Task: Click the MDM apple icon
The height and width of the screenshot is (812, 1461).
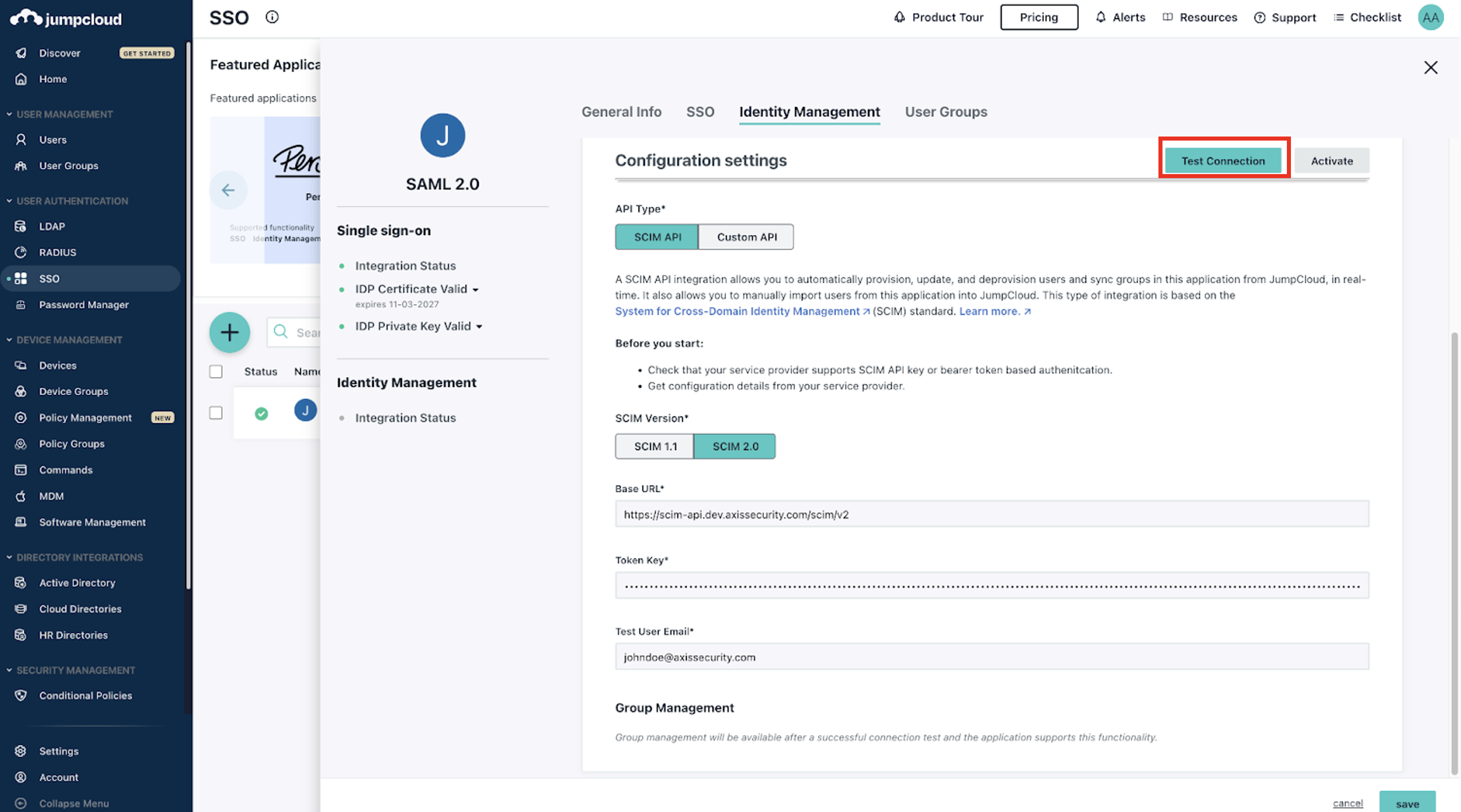Action: pyautogui.click(x=21, y=496)
